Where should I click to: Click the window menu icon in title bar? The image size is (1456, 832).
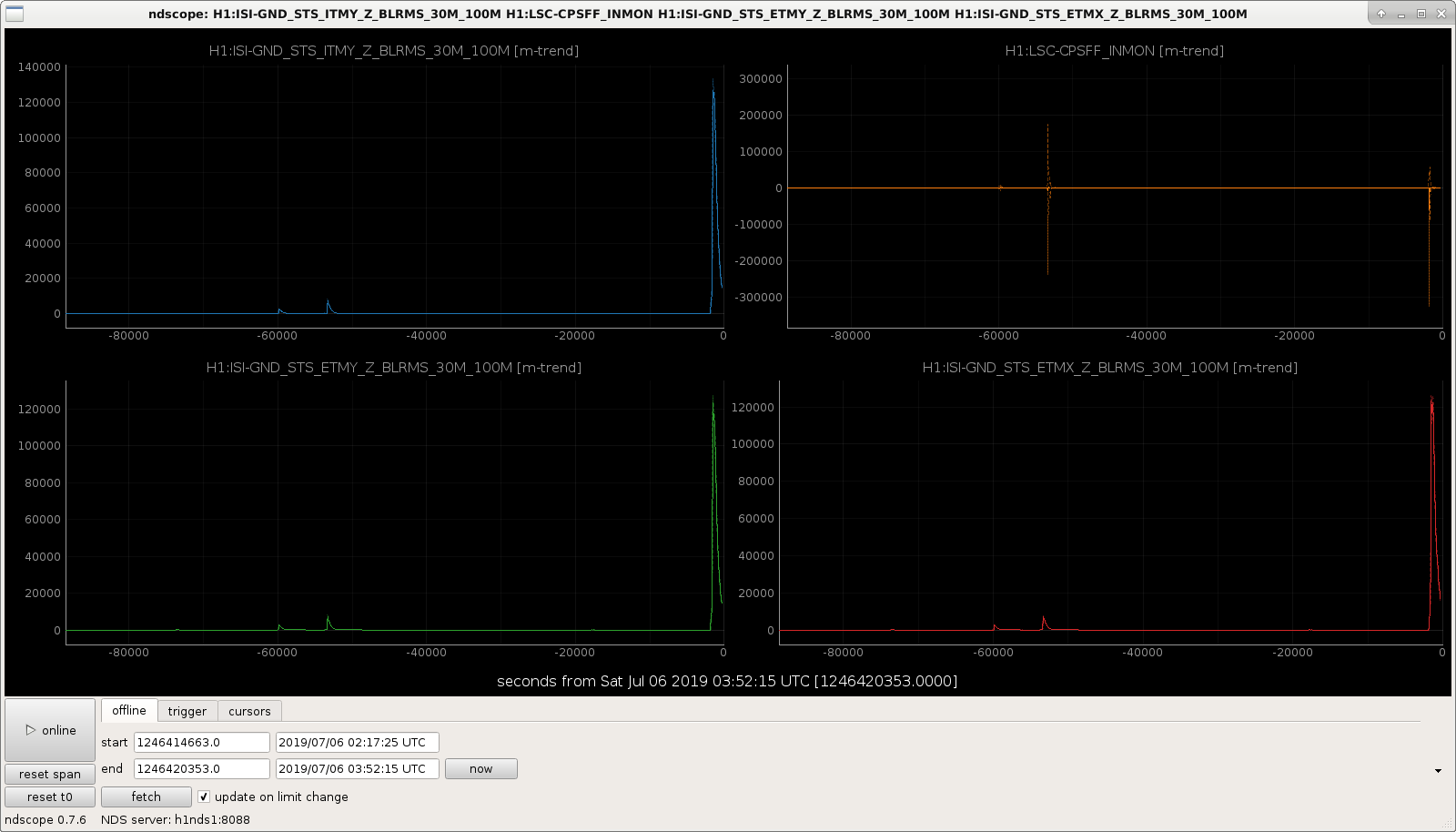15,14
